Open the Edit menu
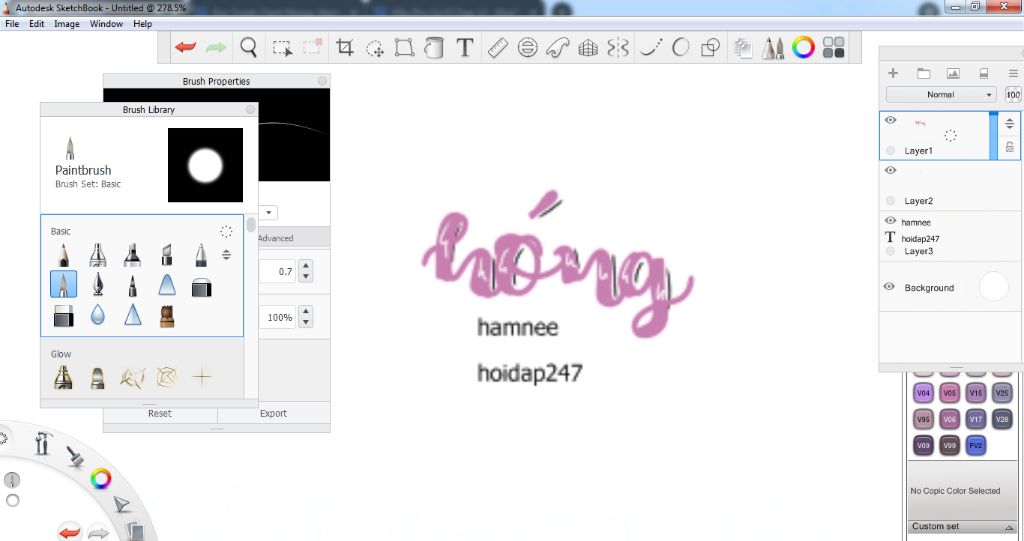 [37, 24]
